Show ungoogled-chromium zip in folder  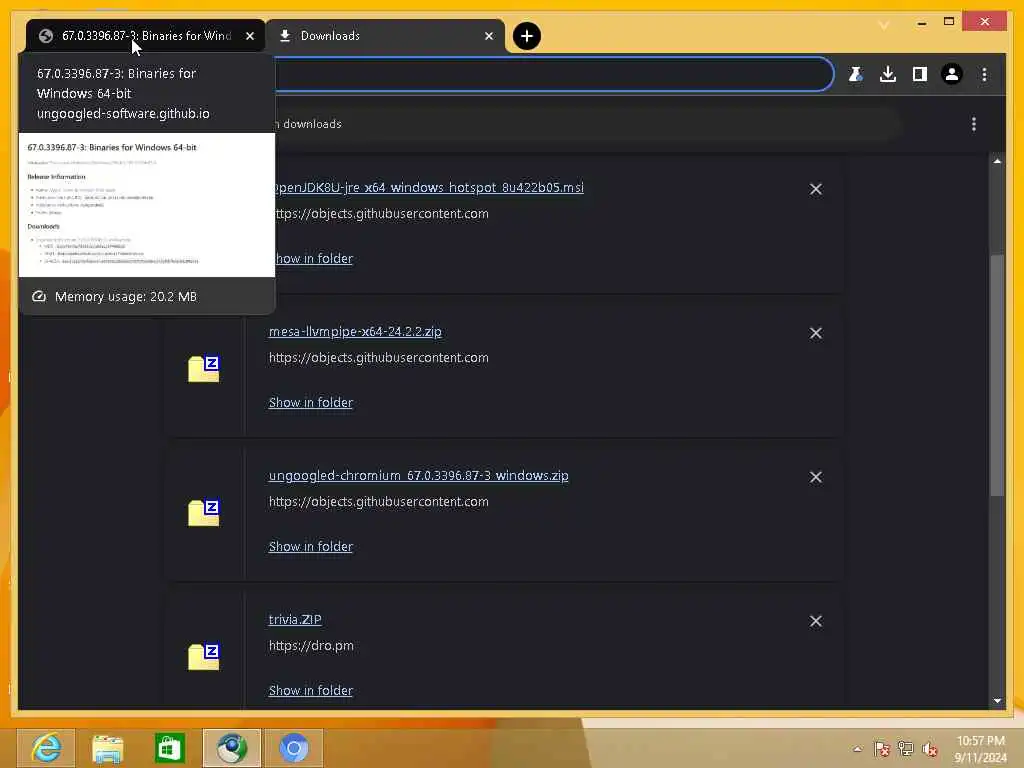point(311,547)
